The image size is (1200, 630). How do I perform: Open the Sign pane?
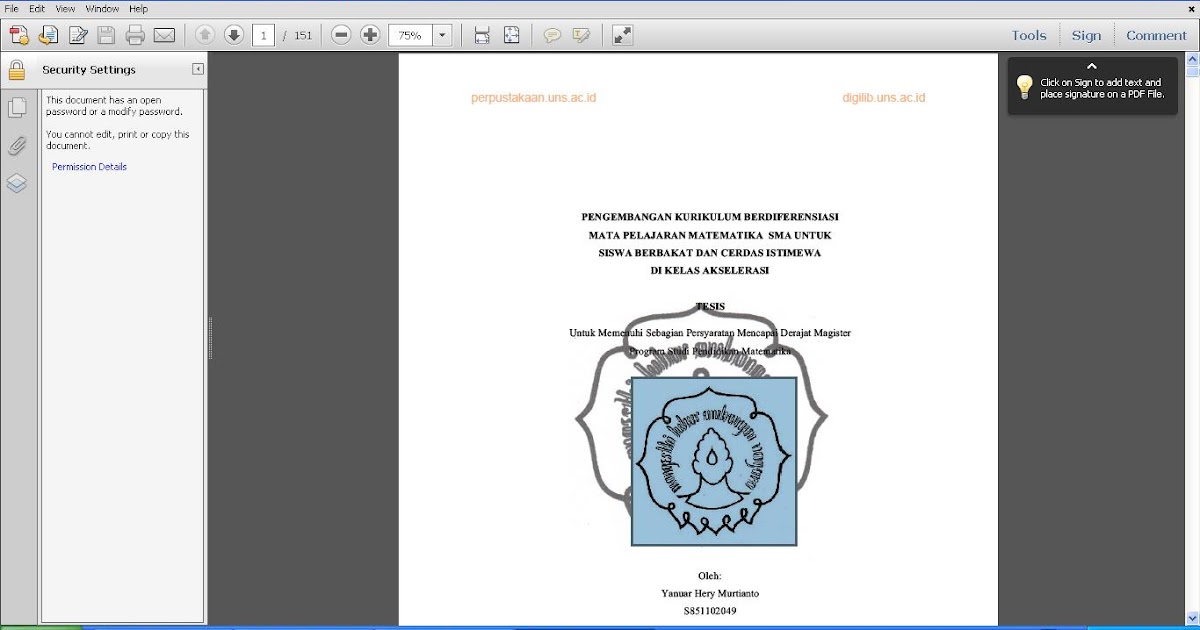click(1086, 35)
